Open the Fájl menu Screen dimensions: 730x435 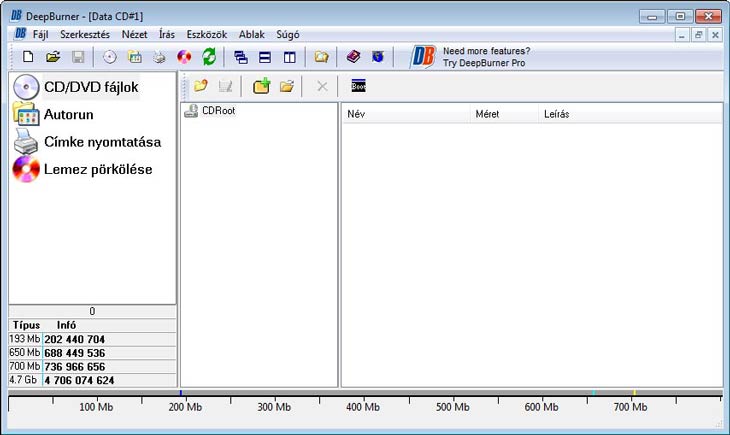(41, 34)
